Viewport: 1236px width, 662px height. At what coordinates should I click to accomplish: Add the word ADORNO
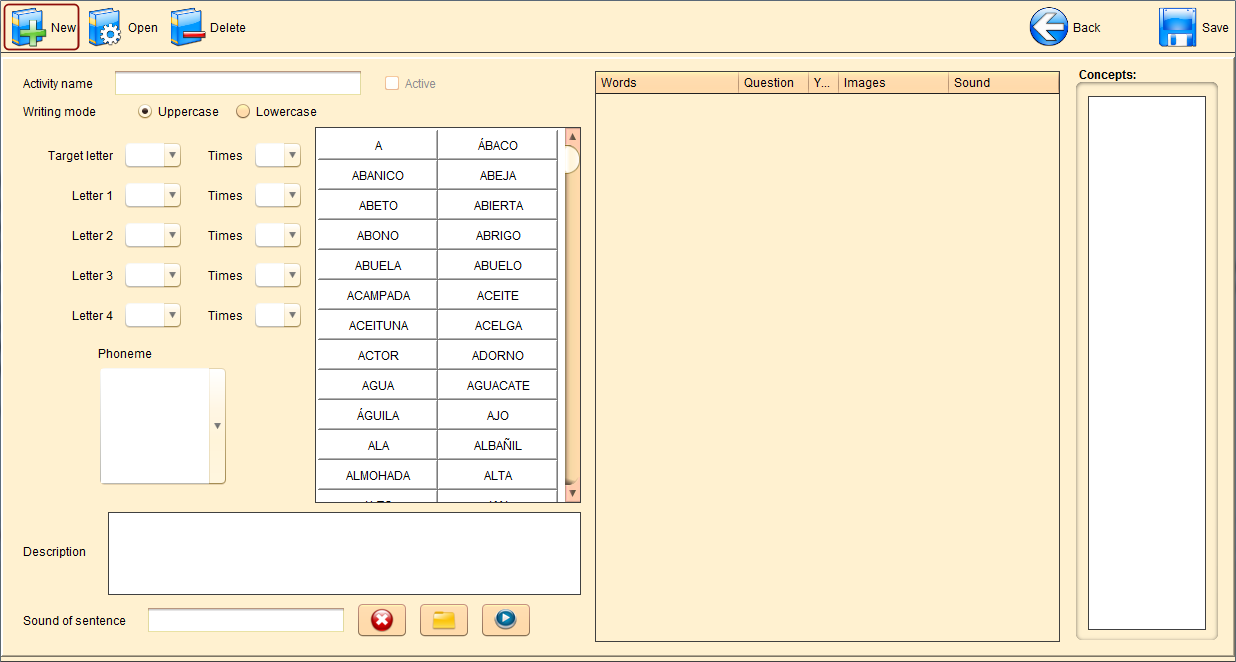tap(498, 355)
